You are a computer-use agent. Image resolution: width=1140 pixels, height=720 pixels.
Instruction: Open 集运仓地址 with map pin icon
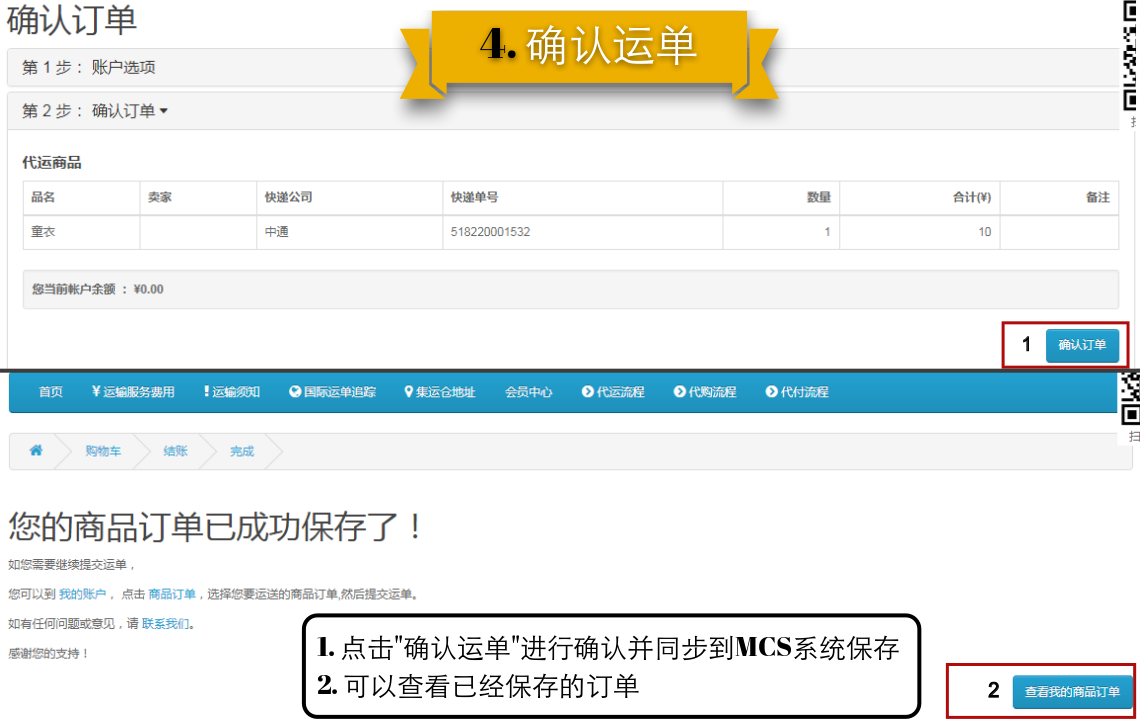439,392
